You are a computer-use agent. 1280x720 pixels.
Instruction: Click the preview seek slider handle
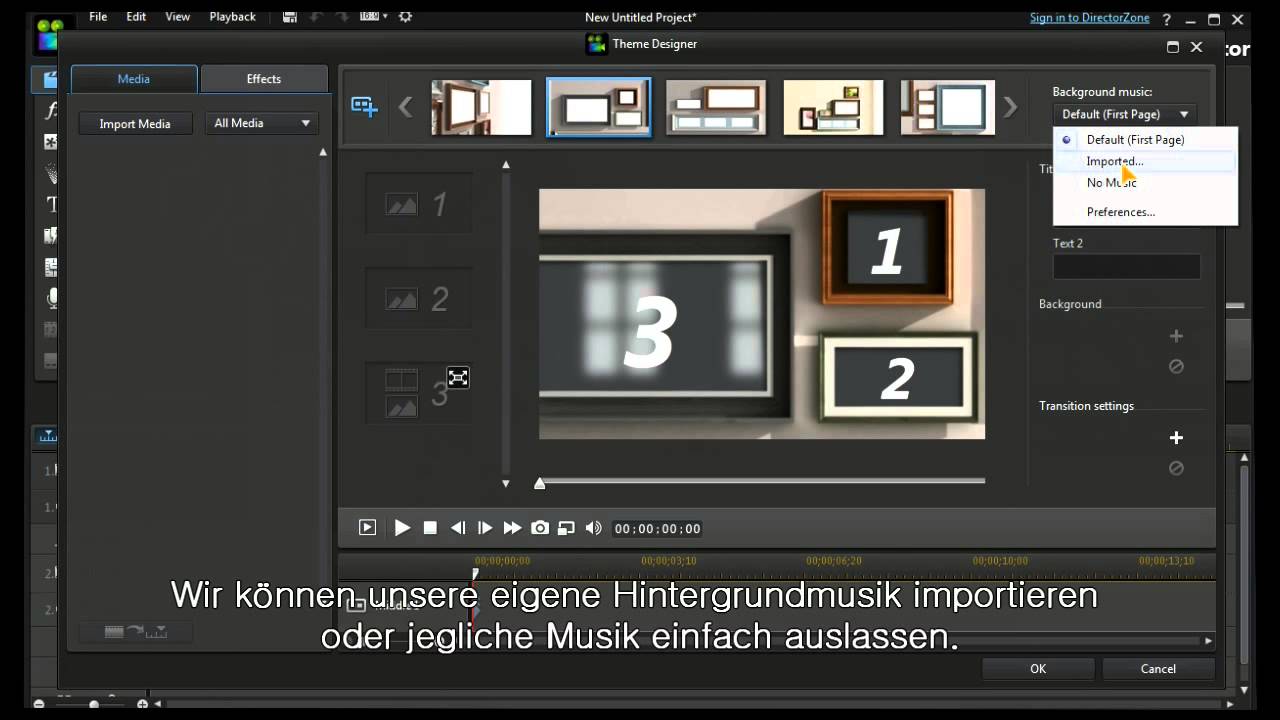(x=540, y=483)
